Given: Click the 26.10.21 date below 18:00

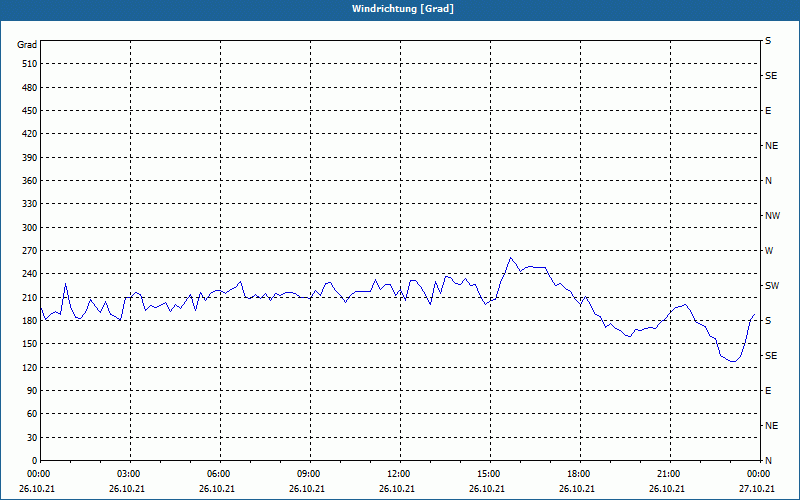Looking at the screenshot, I should click(577, 489).
